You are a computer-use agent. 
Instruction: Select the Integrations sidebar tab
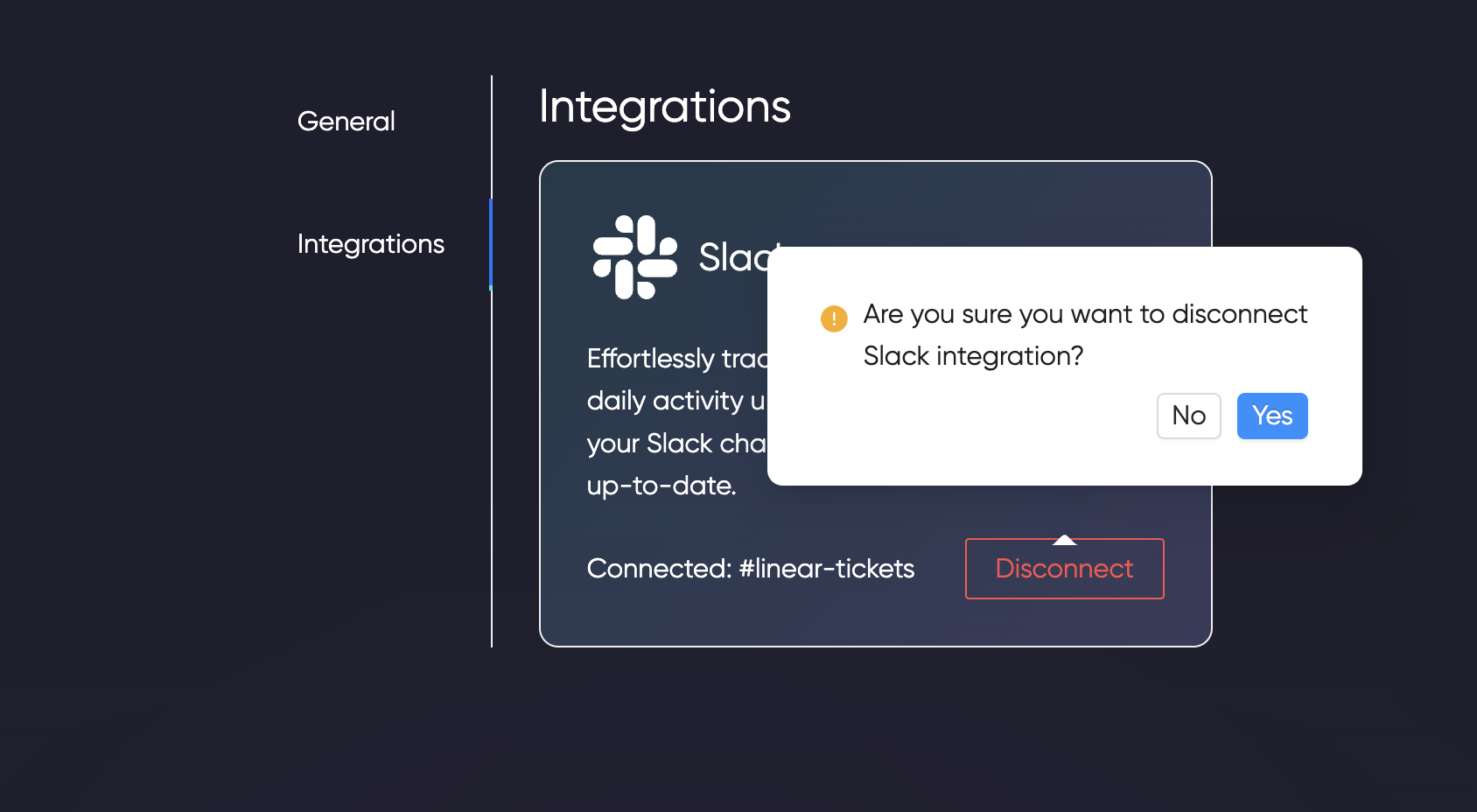[x=371, y=244]
